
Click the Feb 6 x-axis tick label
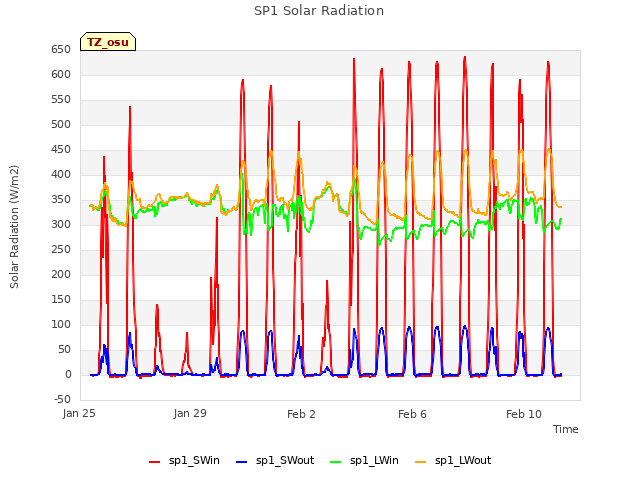point(412,414)
